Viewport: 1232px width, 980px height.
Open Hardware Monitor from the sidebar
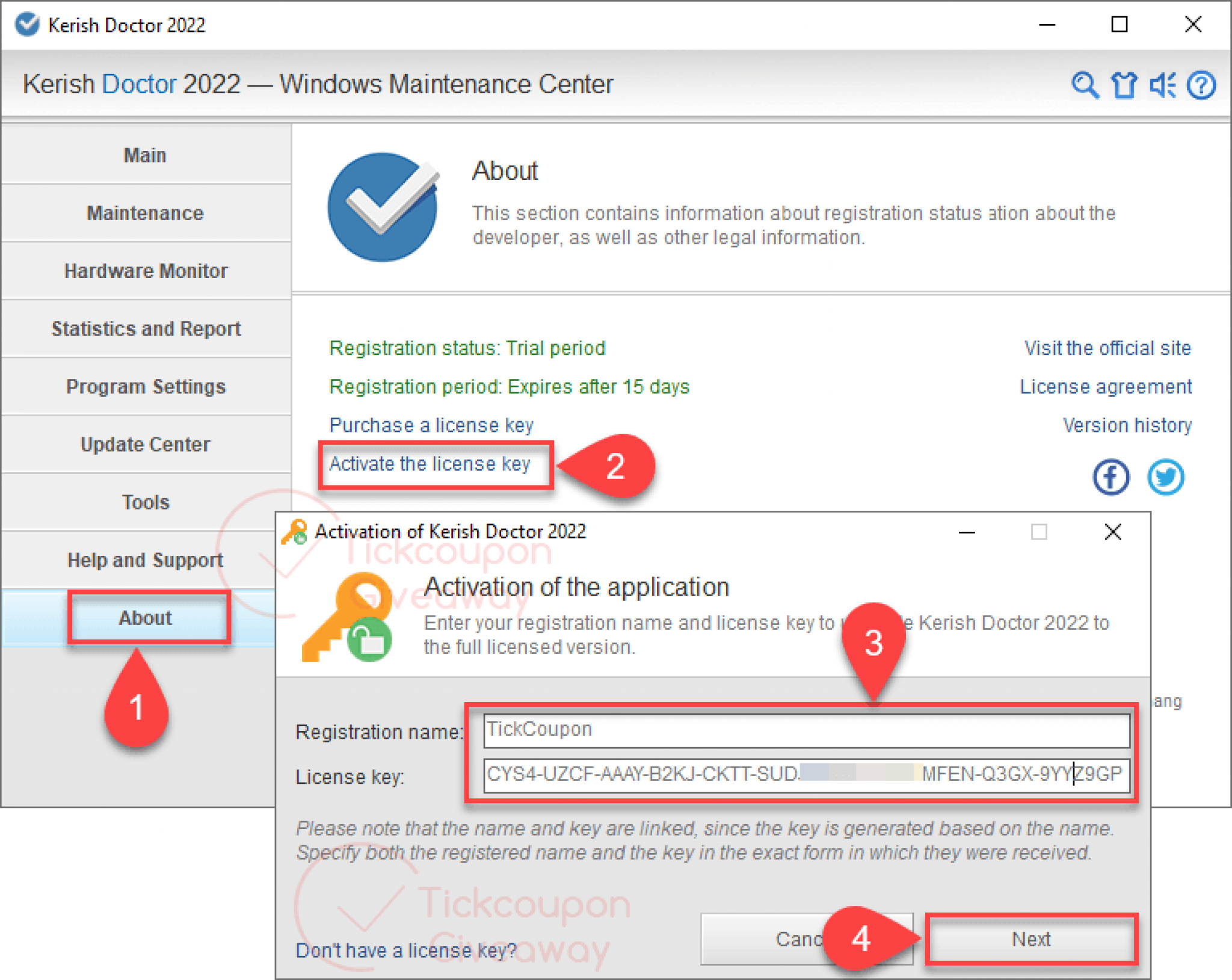point(145,271)
